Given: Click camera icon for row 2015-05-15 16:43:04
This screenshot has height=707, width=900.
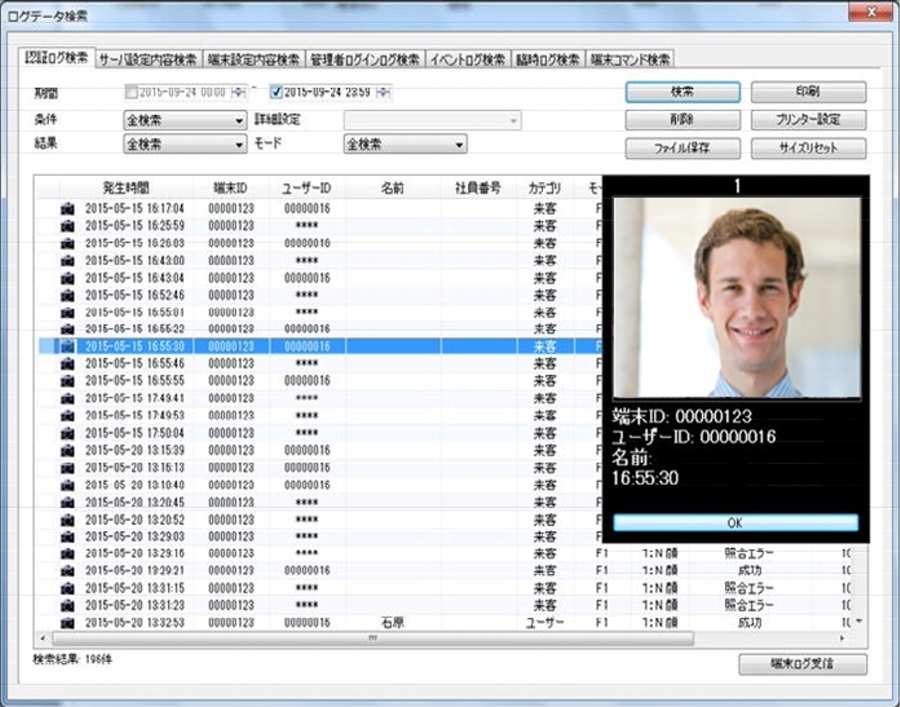Looking at the screenshot, I should click(67, 278).
